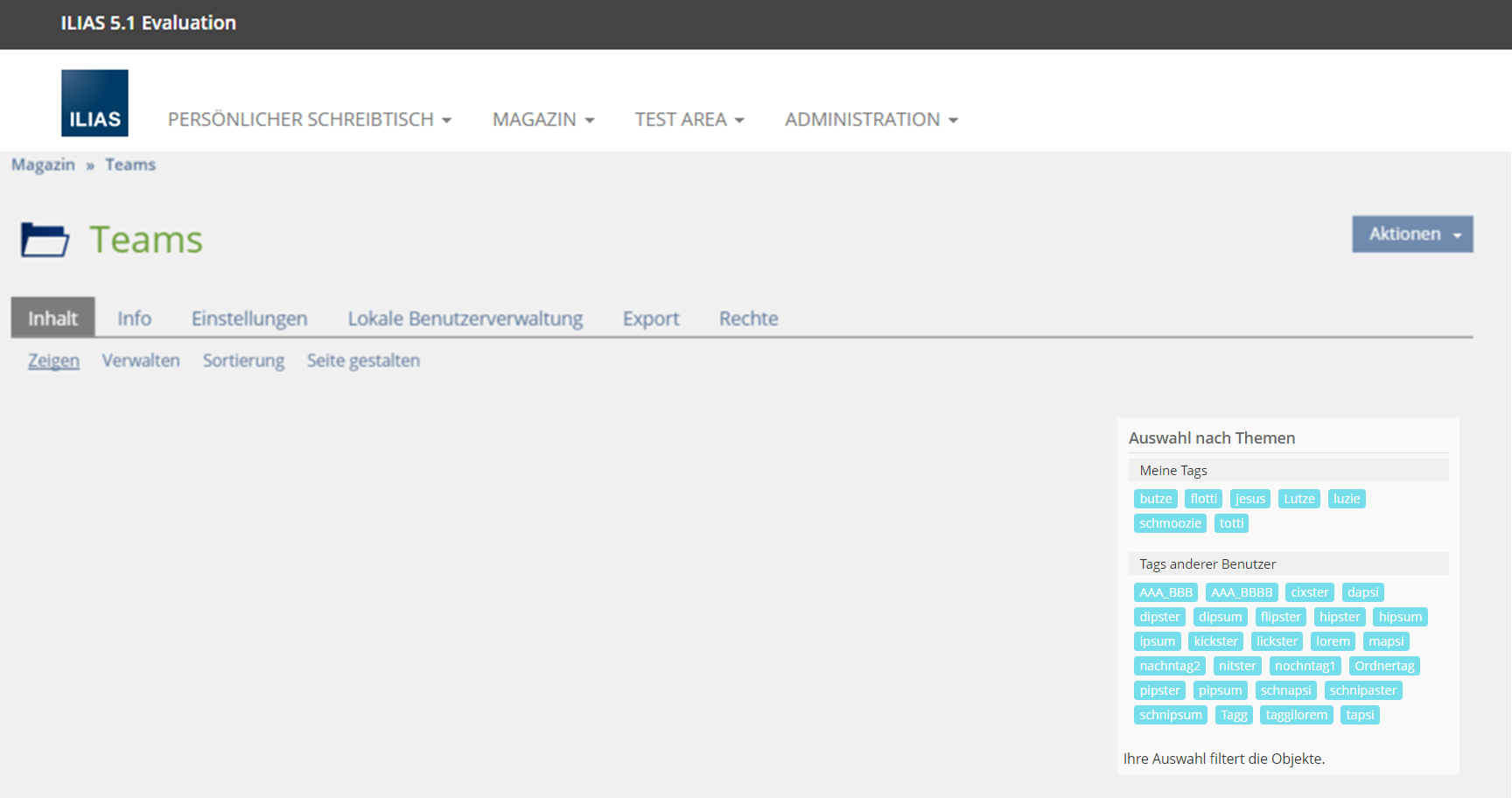Click Seite gestalten link
Viewport: 1512px width, 798px height.
pyautogui.click(x=363, y=360)
